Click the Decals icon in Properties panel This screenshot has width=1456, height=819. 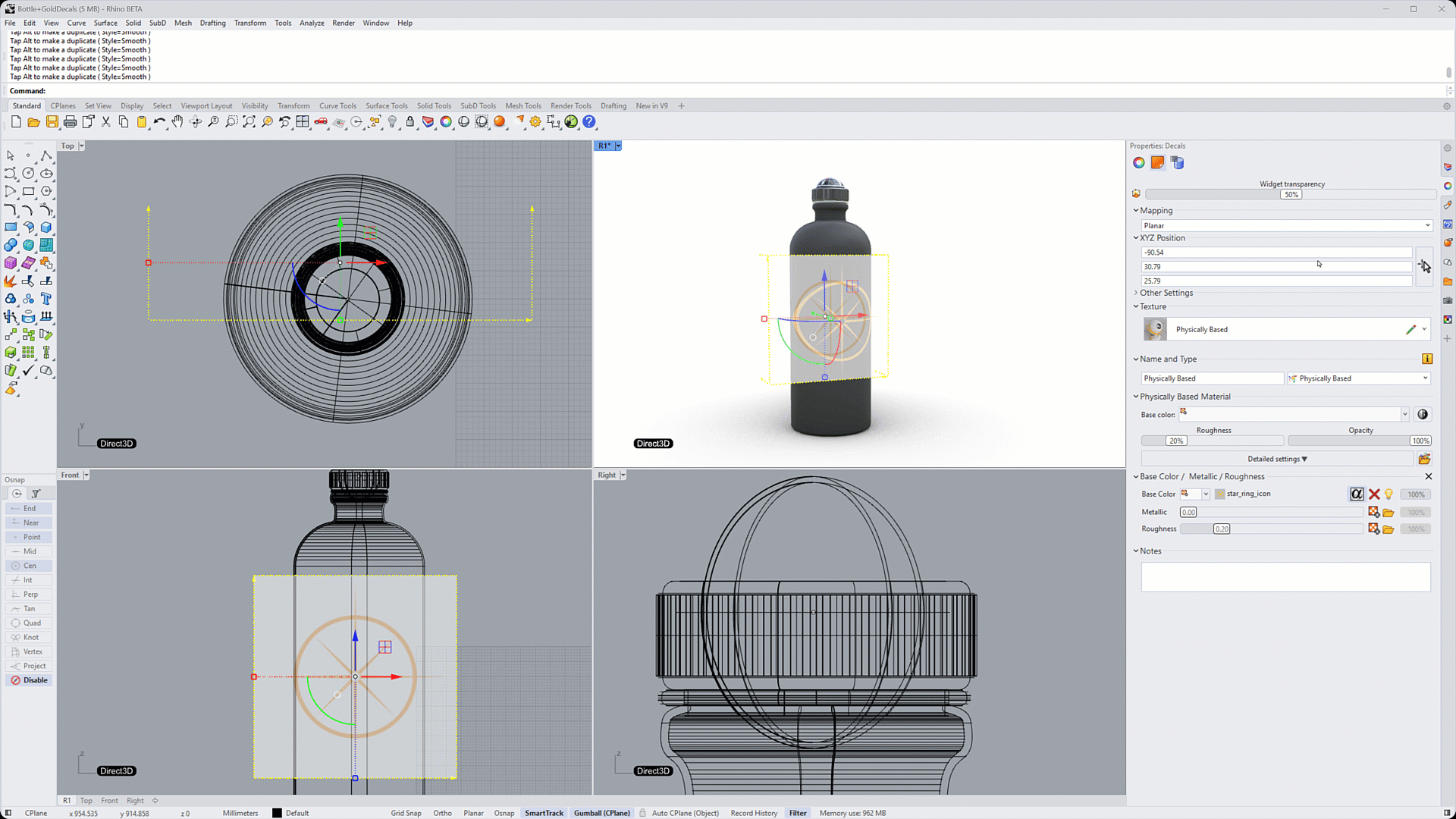click(x=1158, y=163)
